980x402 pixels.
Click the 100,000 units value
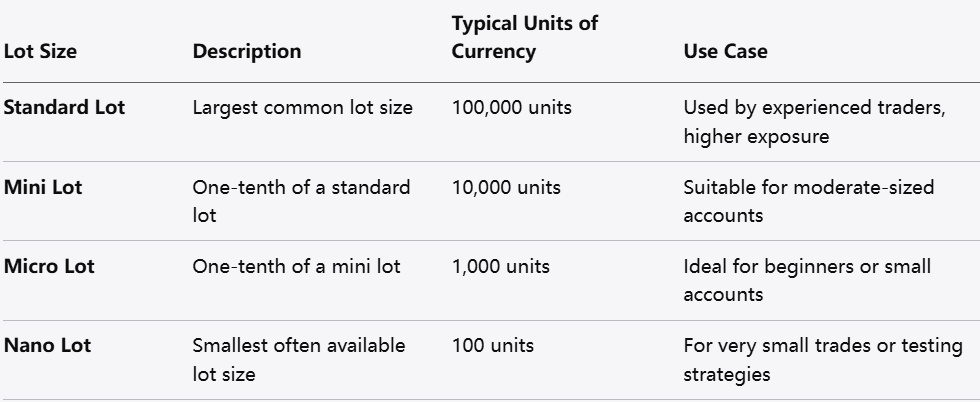click(512, 107)
